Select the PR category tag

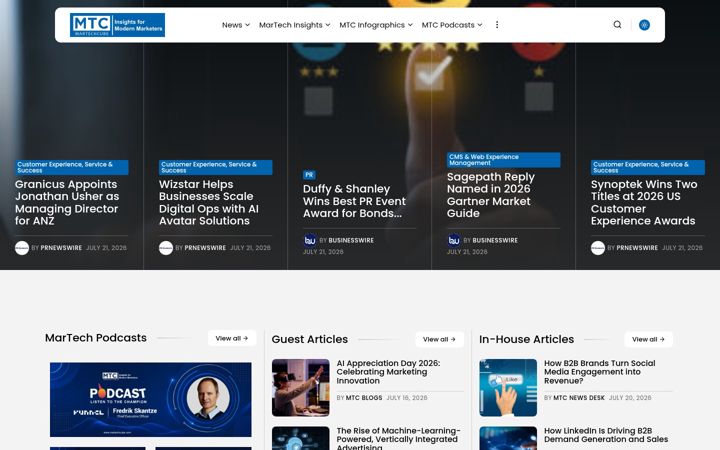click(309, 175)
